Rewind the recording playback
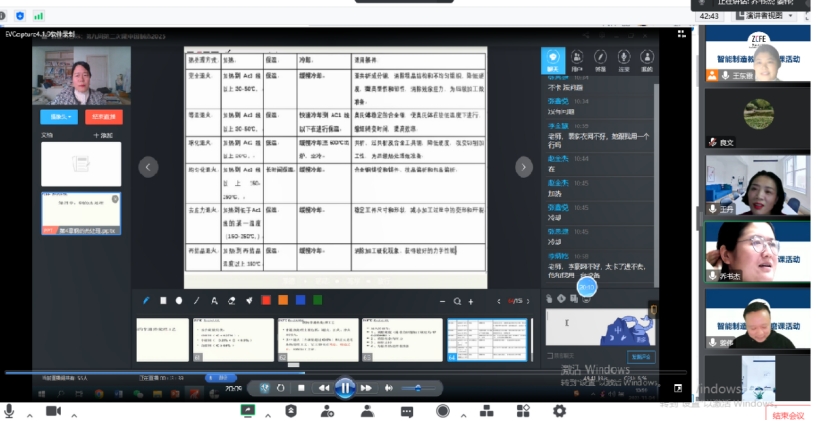Screen dimensions: 830x421 tap(324, 388)
